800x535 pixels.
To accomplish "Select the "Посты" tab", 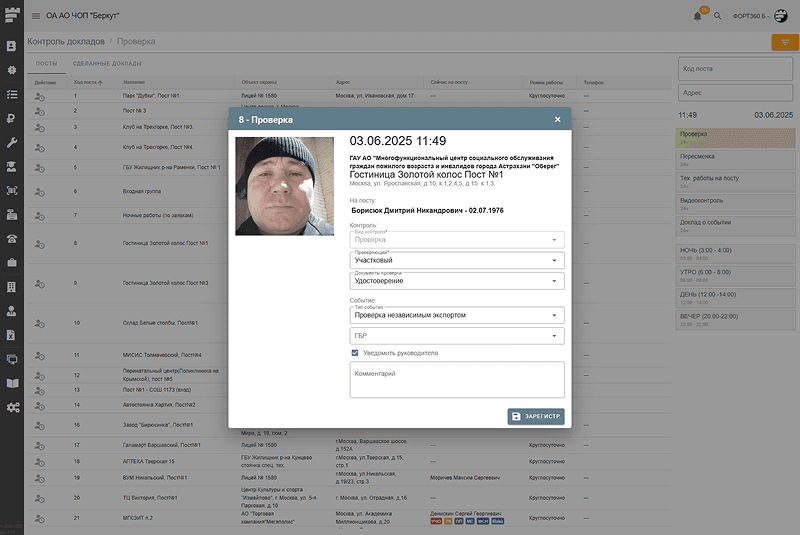I will tap(47, 63).
